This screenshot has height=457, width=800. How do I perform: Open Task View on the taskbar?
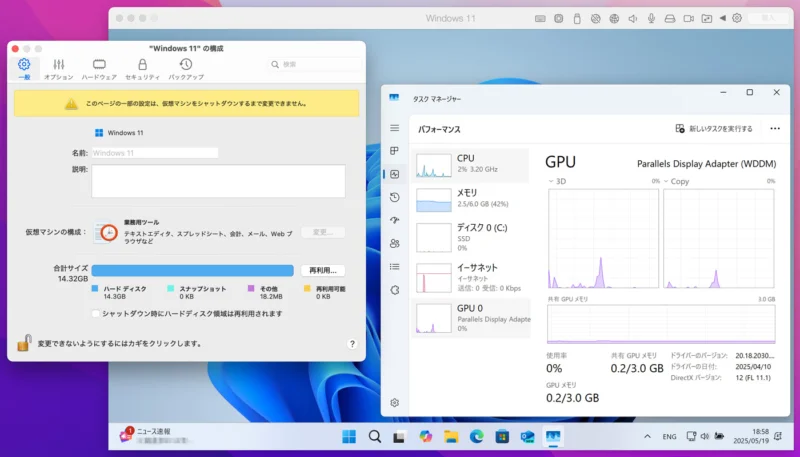click(x=399, y=437)
